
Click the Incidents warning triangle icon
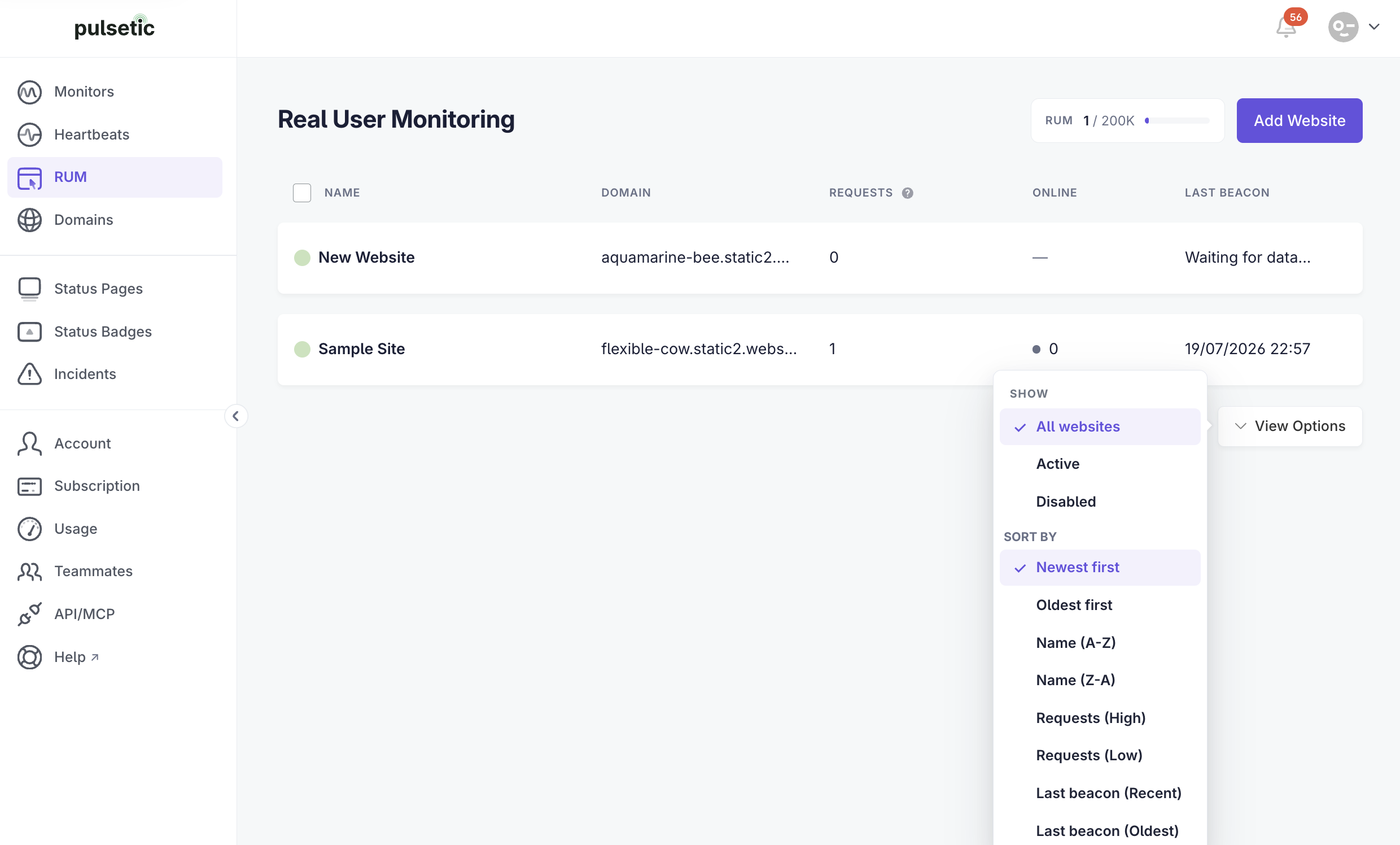click(29, 374)
